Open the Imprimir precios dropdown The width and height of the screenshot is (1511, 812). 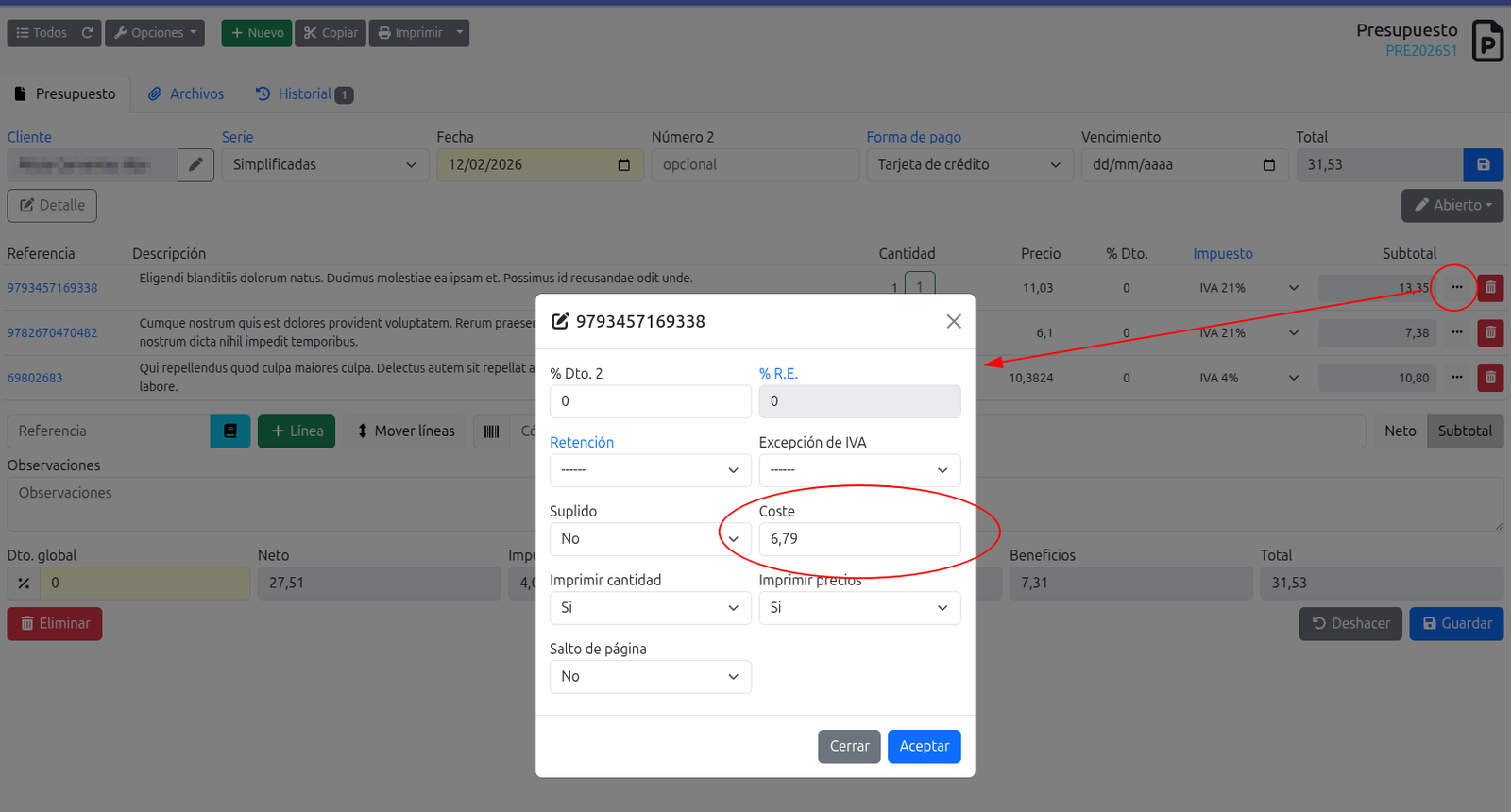tap(859, 608)
